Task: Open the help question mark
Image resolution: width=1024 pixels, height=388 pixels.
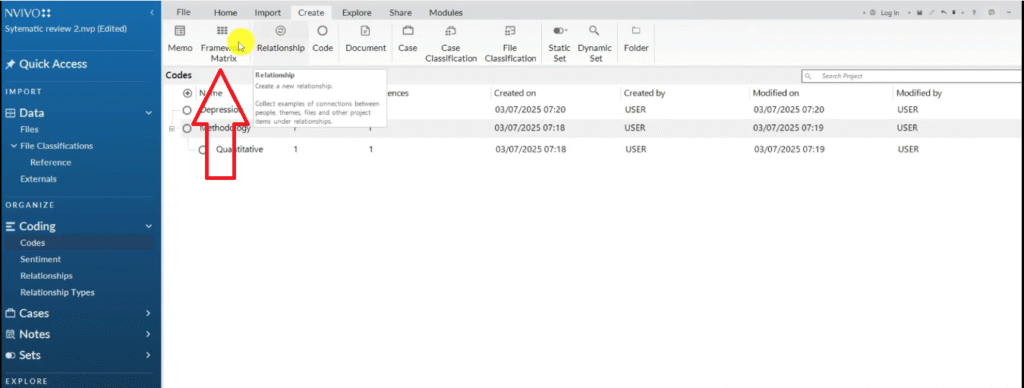Action: coord(974,12)
